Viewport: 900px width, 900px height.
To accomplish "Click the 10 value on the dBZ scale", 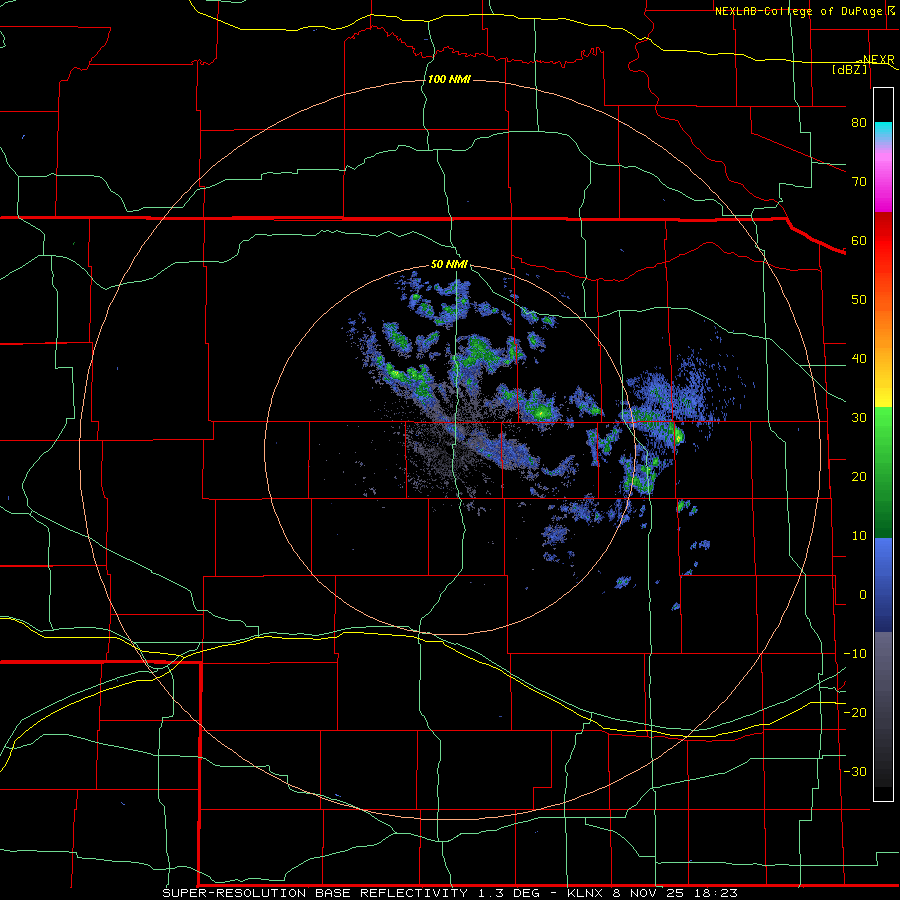I will [x=859, y=536].
